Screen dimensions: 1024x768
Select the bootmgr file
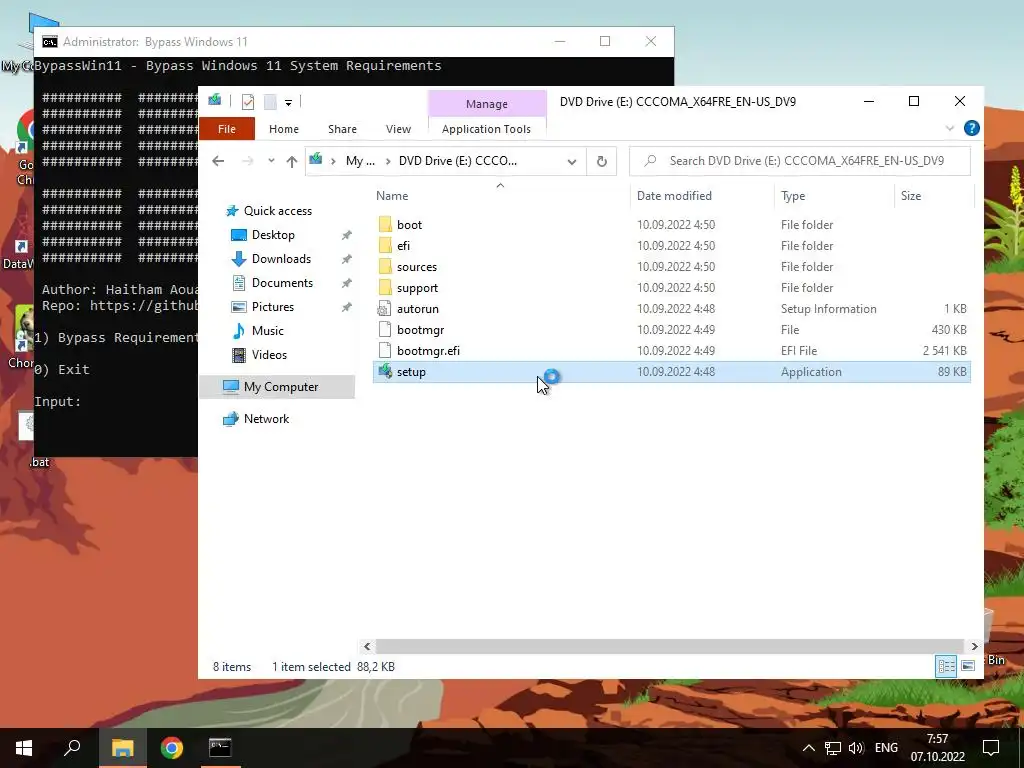[420, 330]
